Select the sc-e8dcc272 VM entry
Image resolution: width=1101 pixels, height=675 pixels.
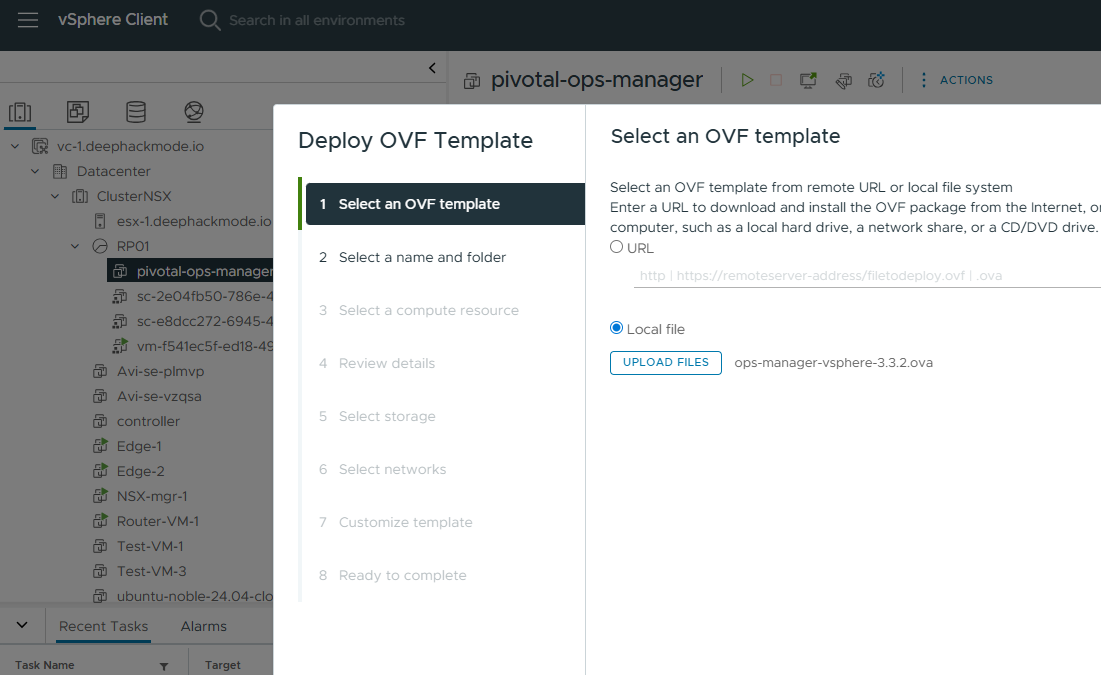tap(204, 321)
